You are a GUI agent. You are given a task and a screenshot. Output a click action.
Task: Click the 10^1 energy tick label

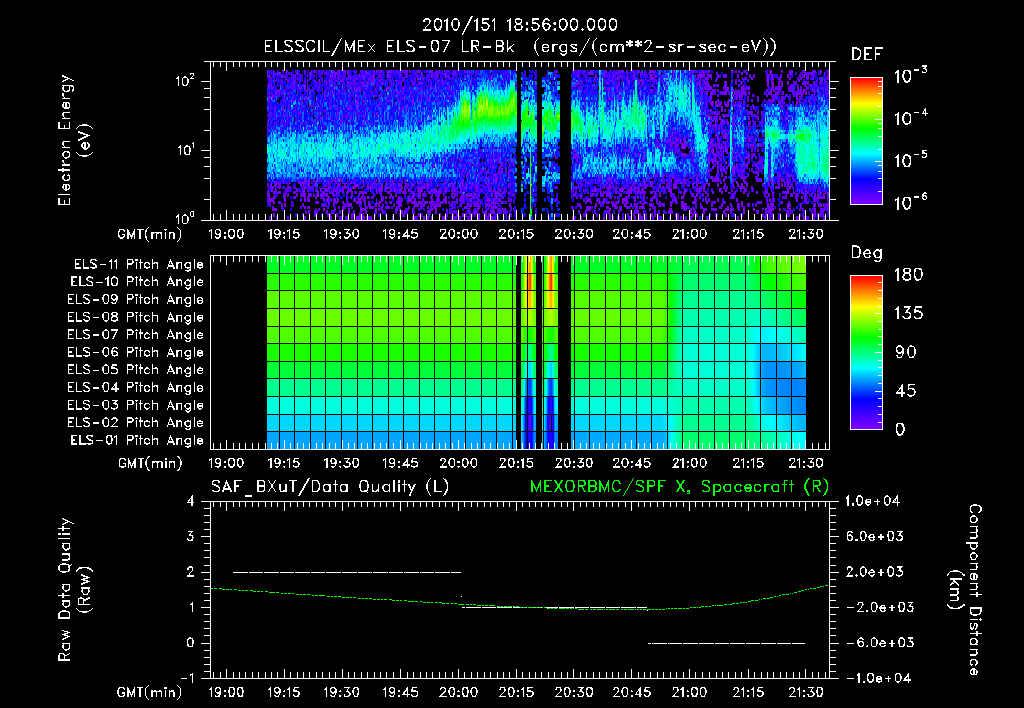[184, 150]
